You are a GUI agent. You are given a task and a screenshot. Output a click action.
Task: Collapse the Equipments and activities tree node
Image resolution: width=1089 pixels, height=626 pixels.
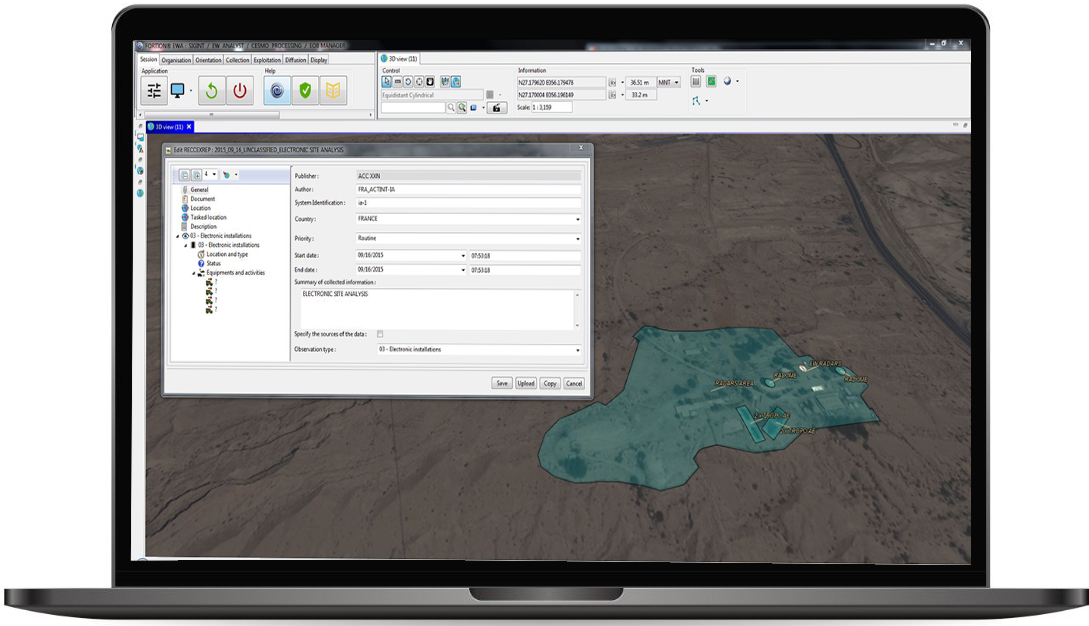[x=194, y=273]
